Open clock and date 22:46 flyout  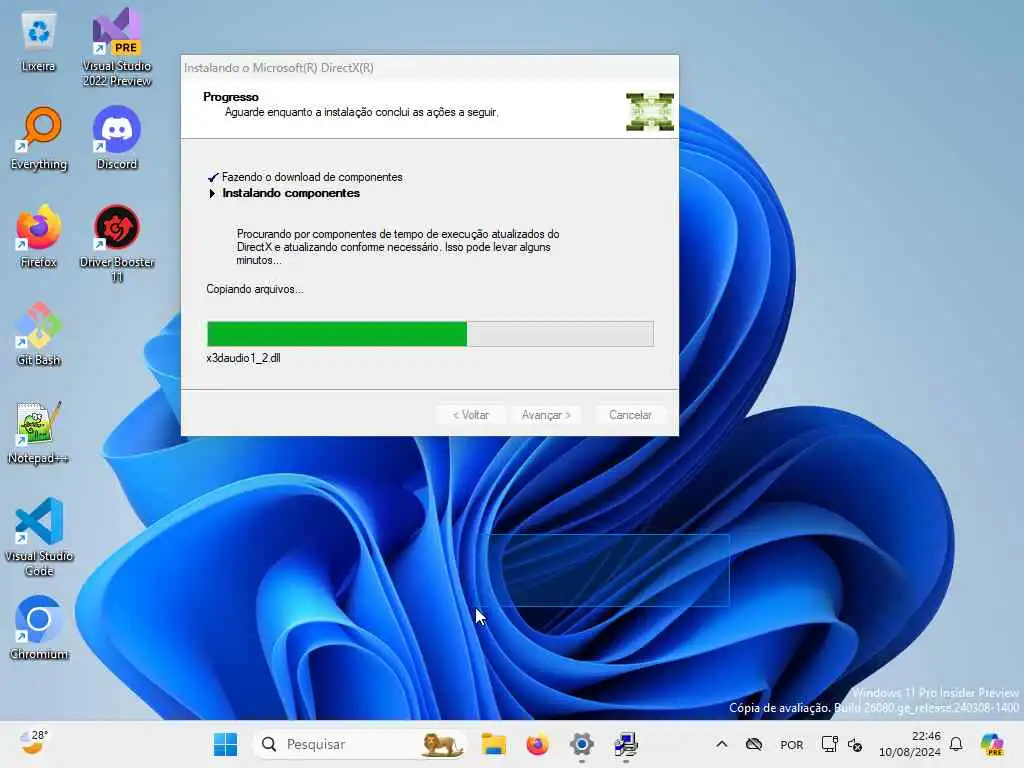910,744
